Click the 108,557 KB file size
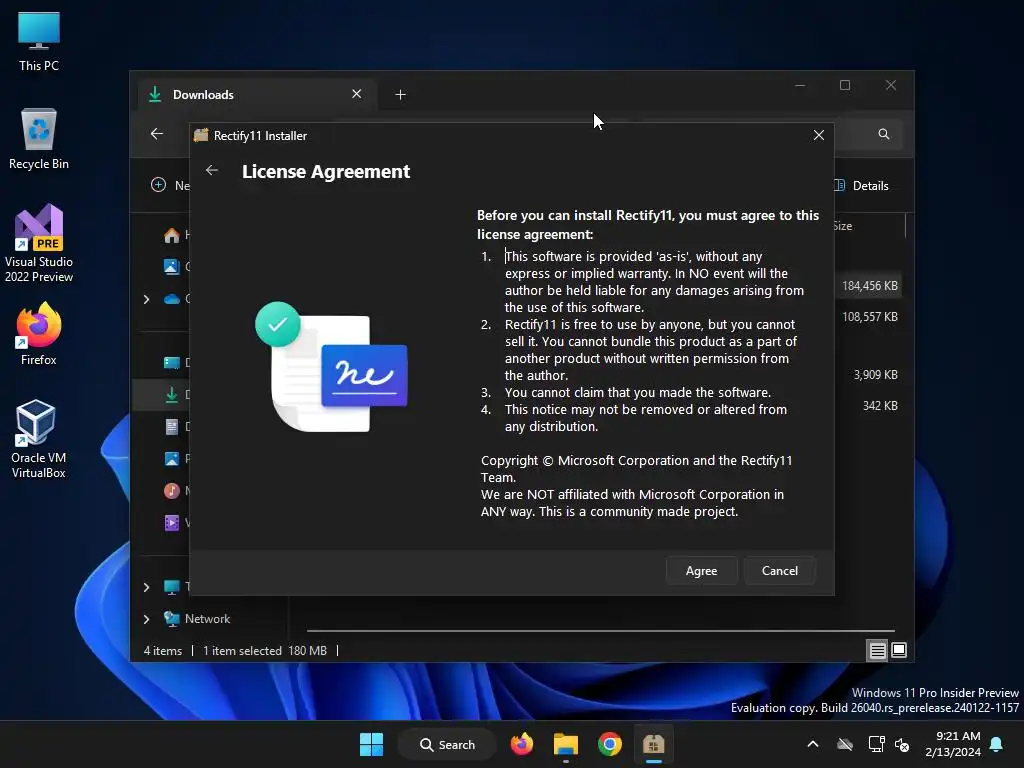 pyautogui.click(x=869, y=317)
